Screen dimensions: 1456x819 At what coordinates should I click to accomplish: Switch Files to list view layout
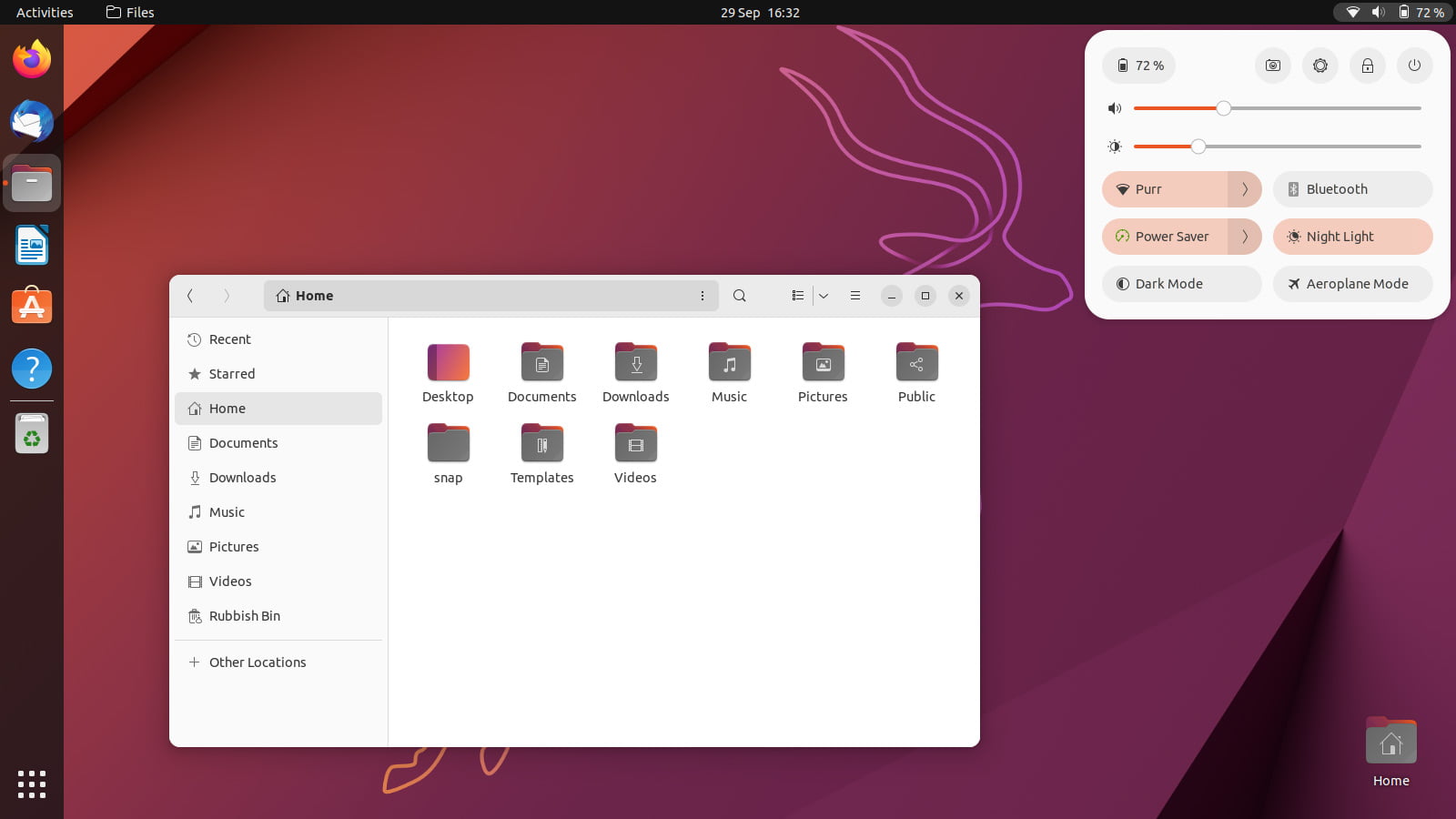tap(796, 295)
